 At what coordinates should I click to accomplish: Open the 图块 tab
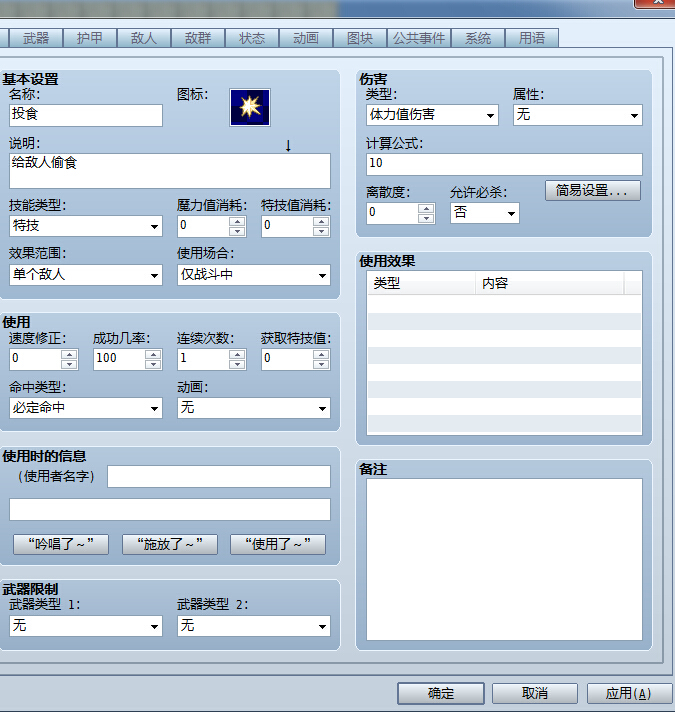tap(360, 38)
